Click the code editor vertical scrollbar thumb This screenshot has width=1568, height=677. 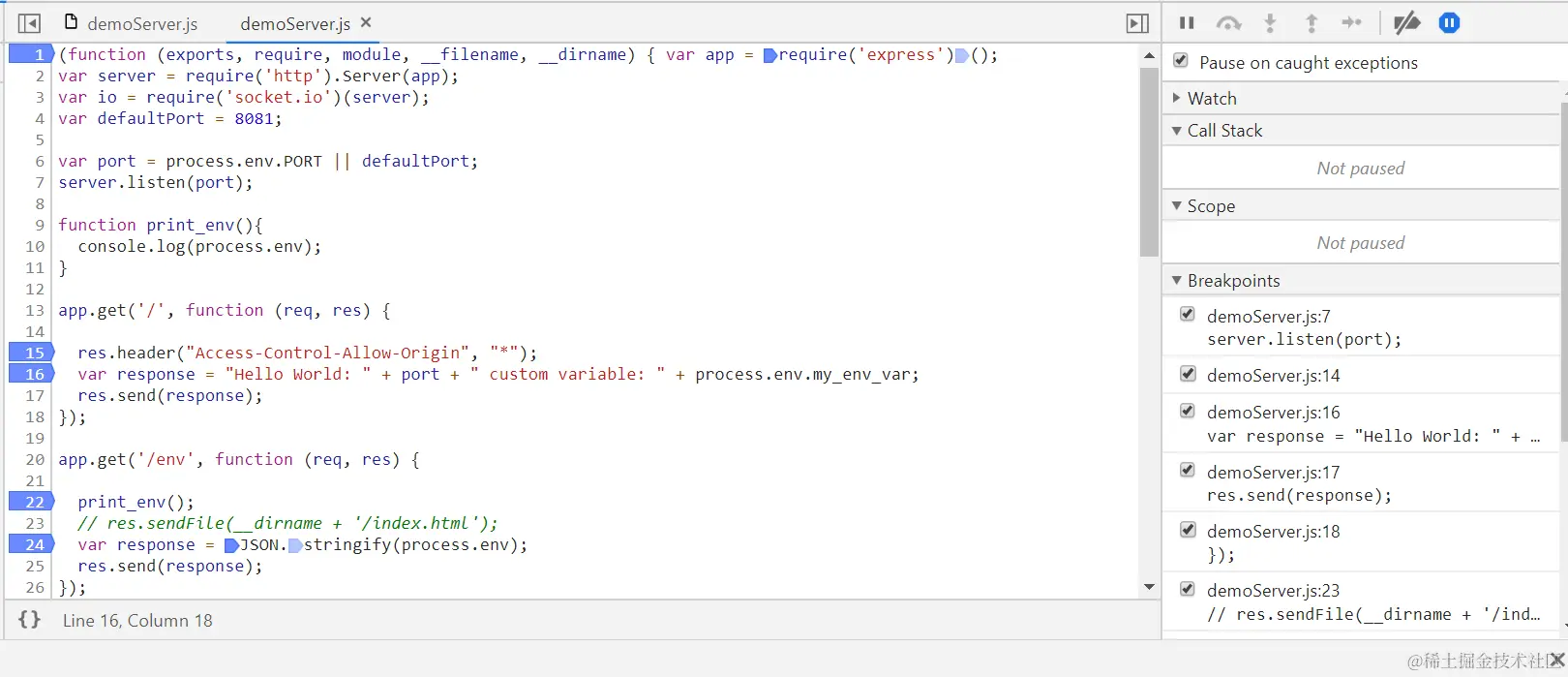click(x=1149, y=162)
